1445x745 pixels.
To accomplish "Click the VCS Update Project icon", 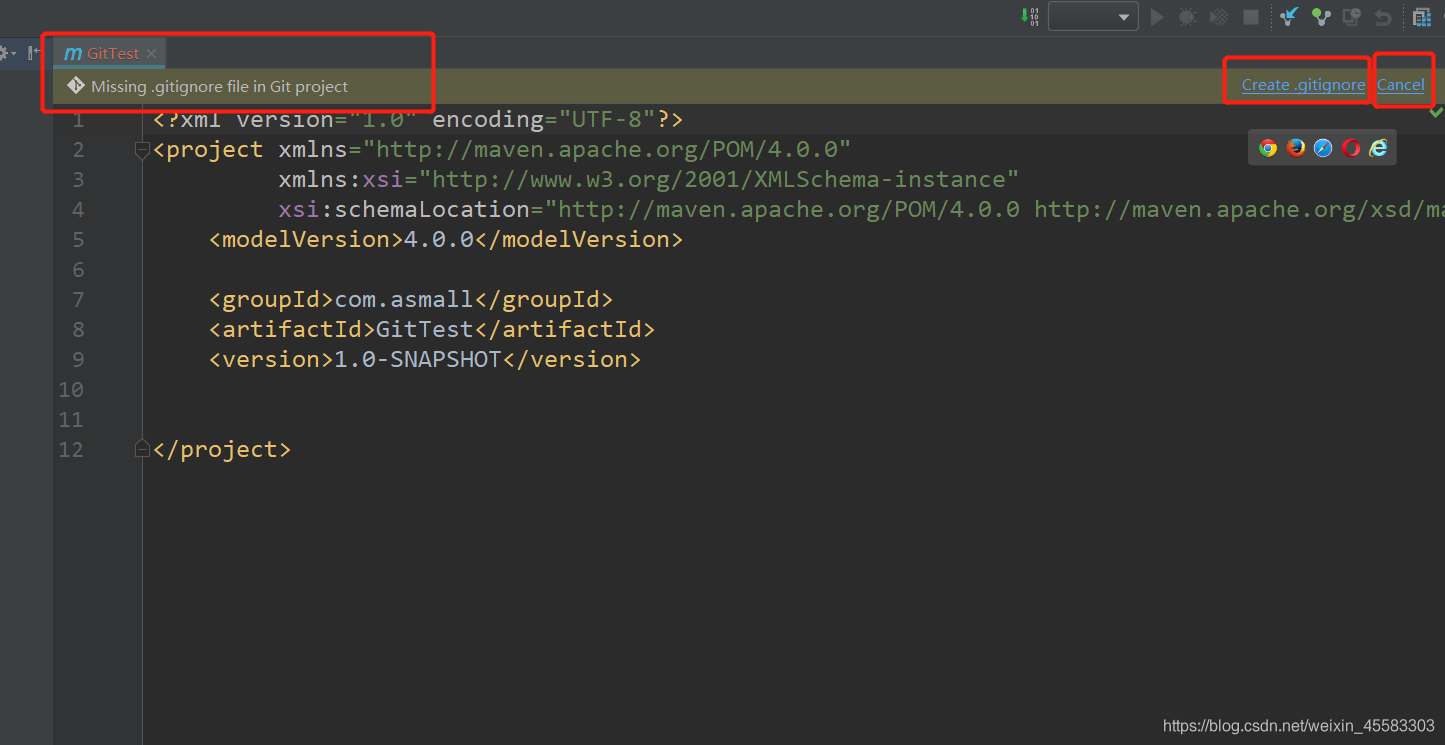I will [1290, 16].
